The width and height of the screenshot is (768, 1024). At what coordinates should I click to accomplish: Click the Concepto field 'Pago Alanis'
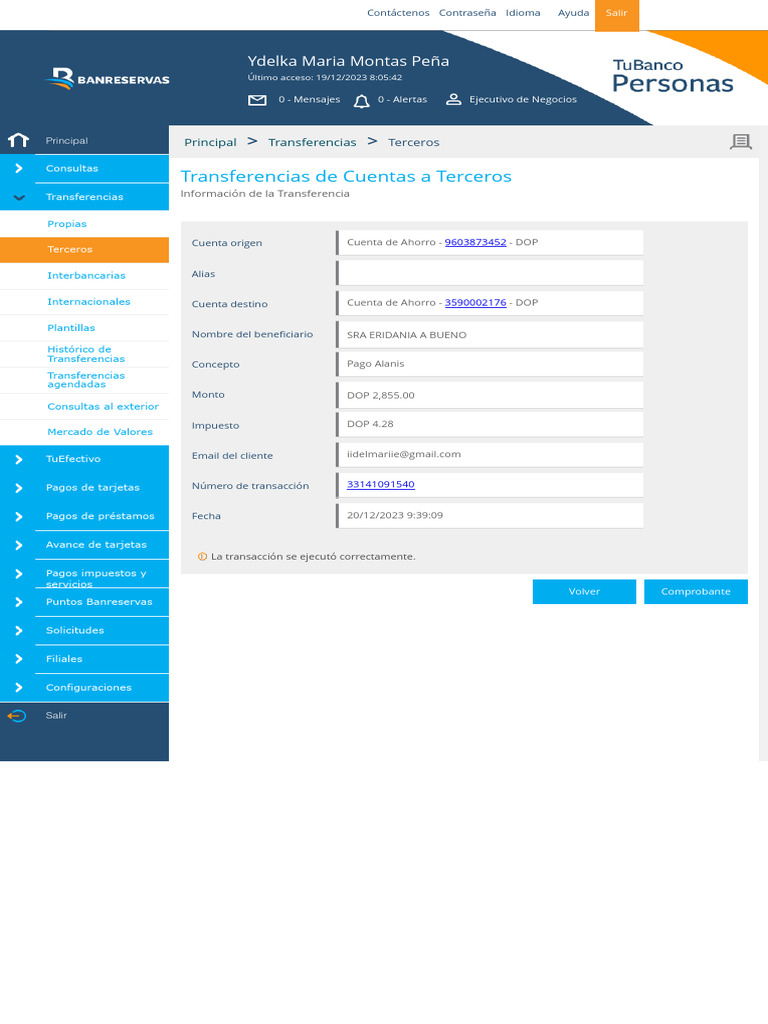coord(490,364)
